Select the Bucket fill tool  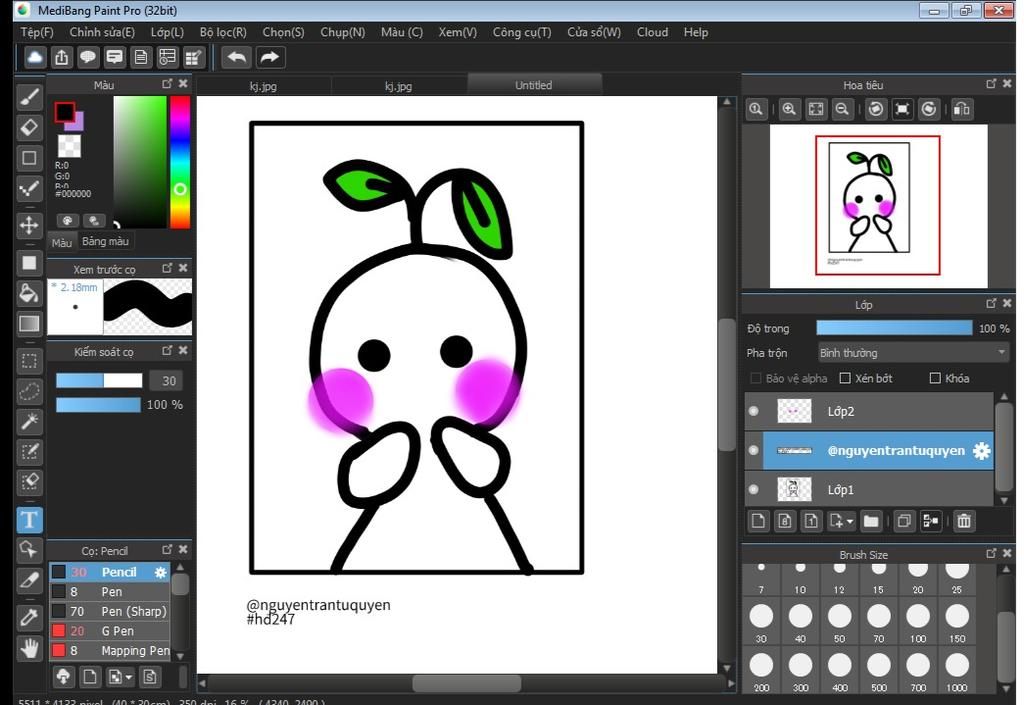coord(29,294)
